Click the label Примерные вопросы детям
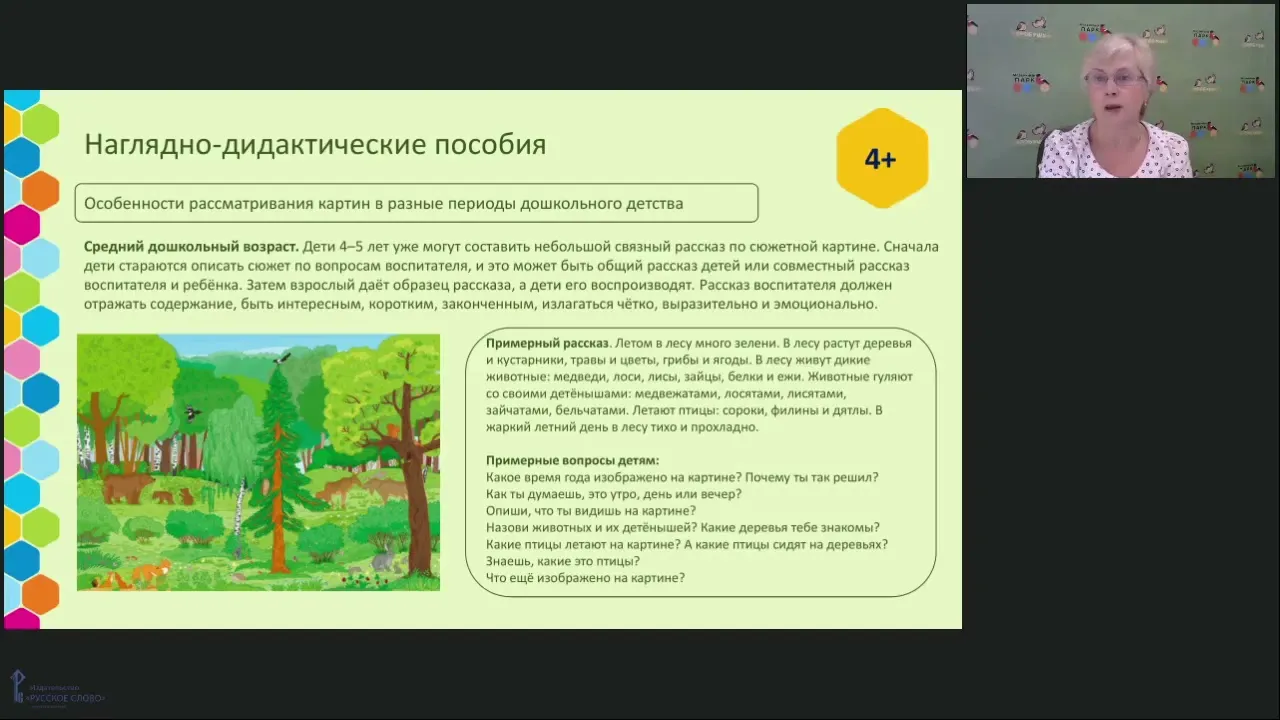This screenshot has width=1280, height=720. 573,461
